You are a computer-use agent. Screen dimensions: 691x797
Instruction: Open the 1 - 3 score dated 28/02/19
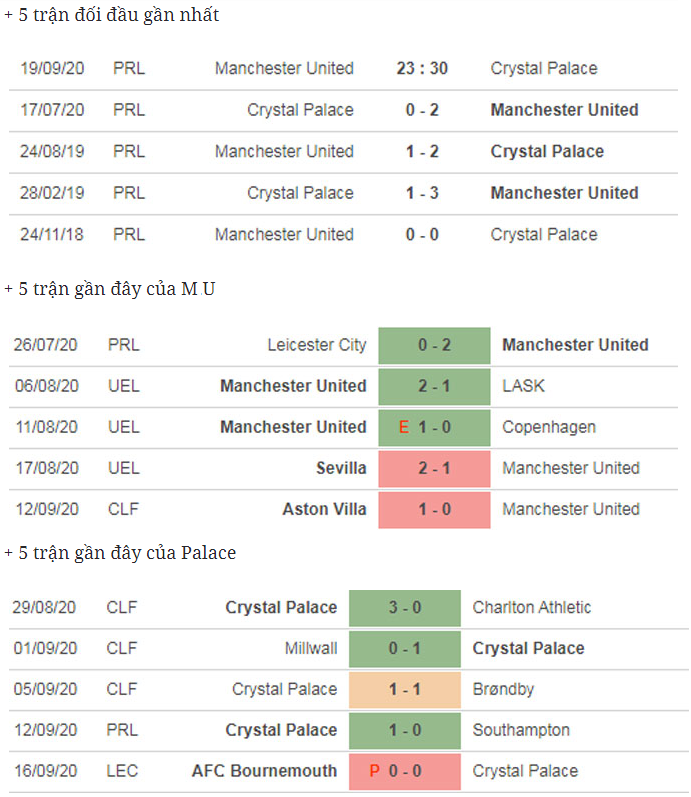point(422,193)
